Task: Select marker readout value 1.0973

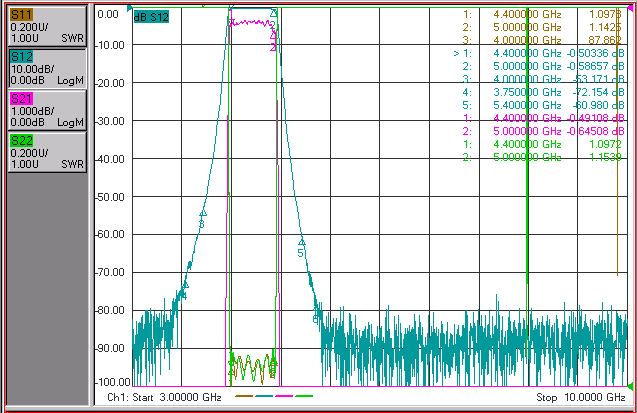Action: click(x=605, y=14)
